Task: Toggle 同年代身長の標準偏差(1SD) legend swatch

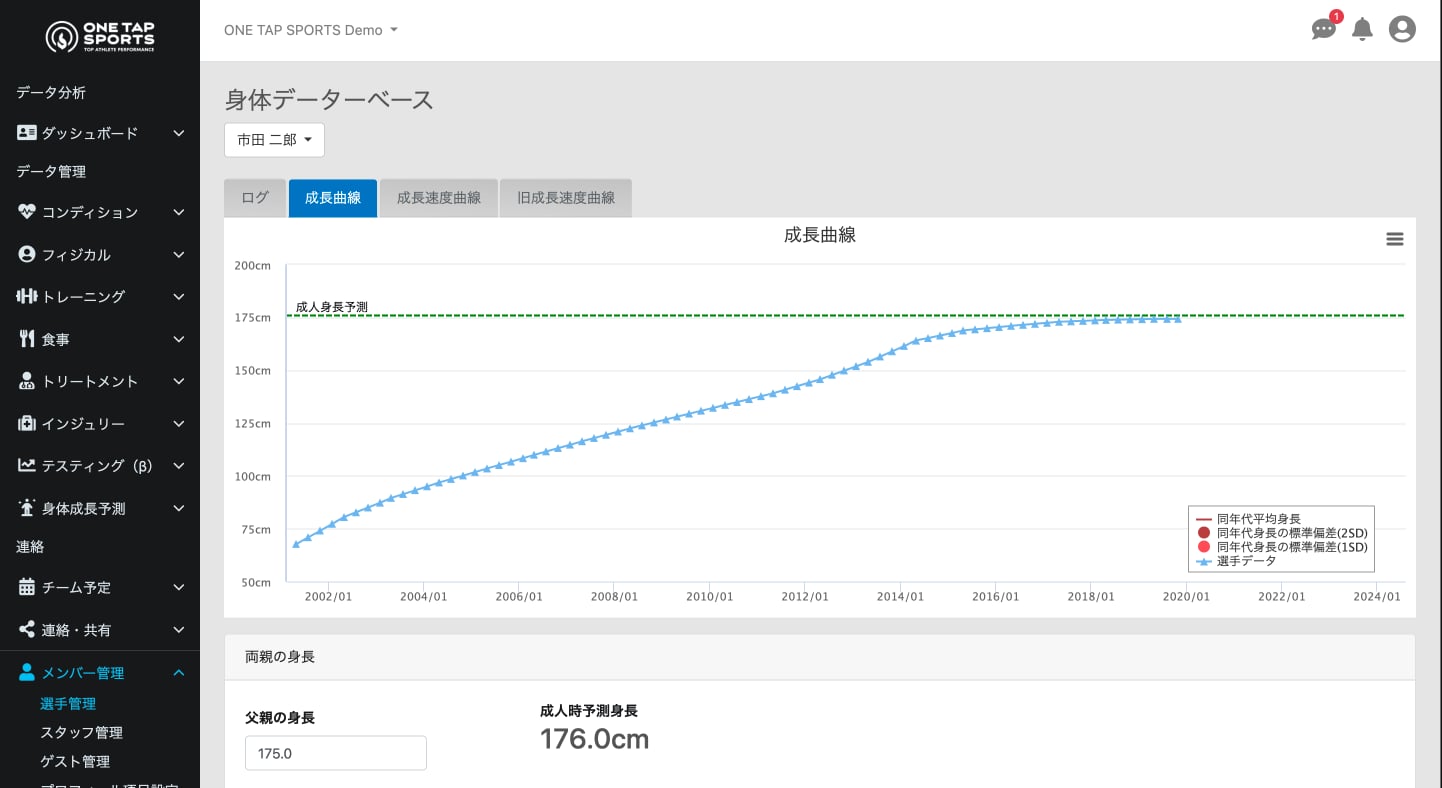Action: pyautogui.click(x=1204, y=547)
